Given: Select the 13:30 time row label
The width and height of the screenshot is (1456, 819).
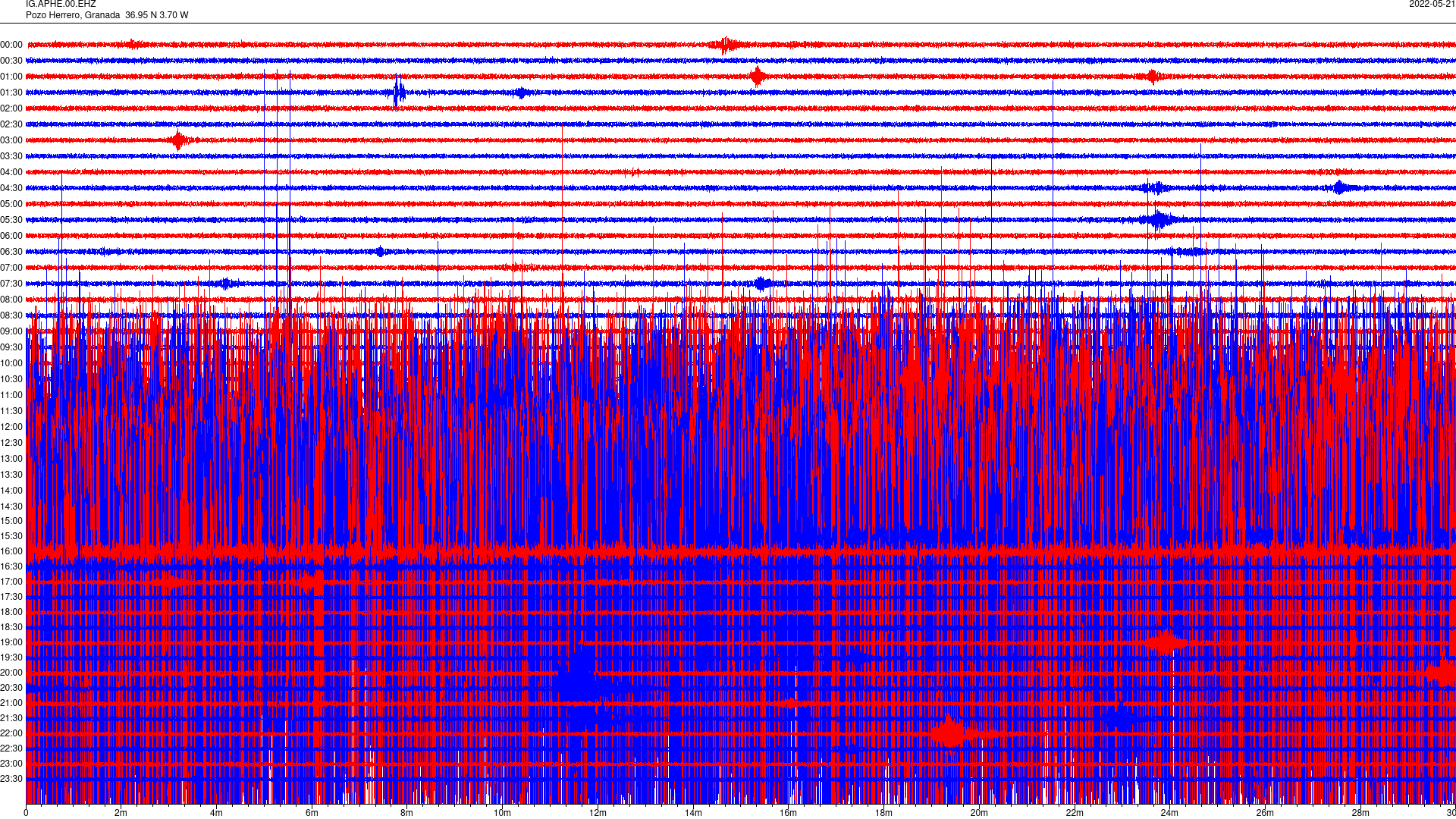Looking at the screenshot, I should (x=11, y=475).
